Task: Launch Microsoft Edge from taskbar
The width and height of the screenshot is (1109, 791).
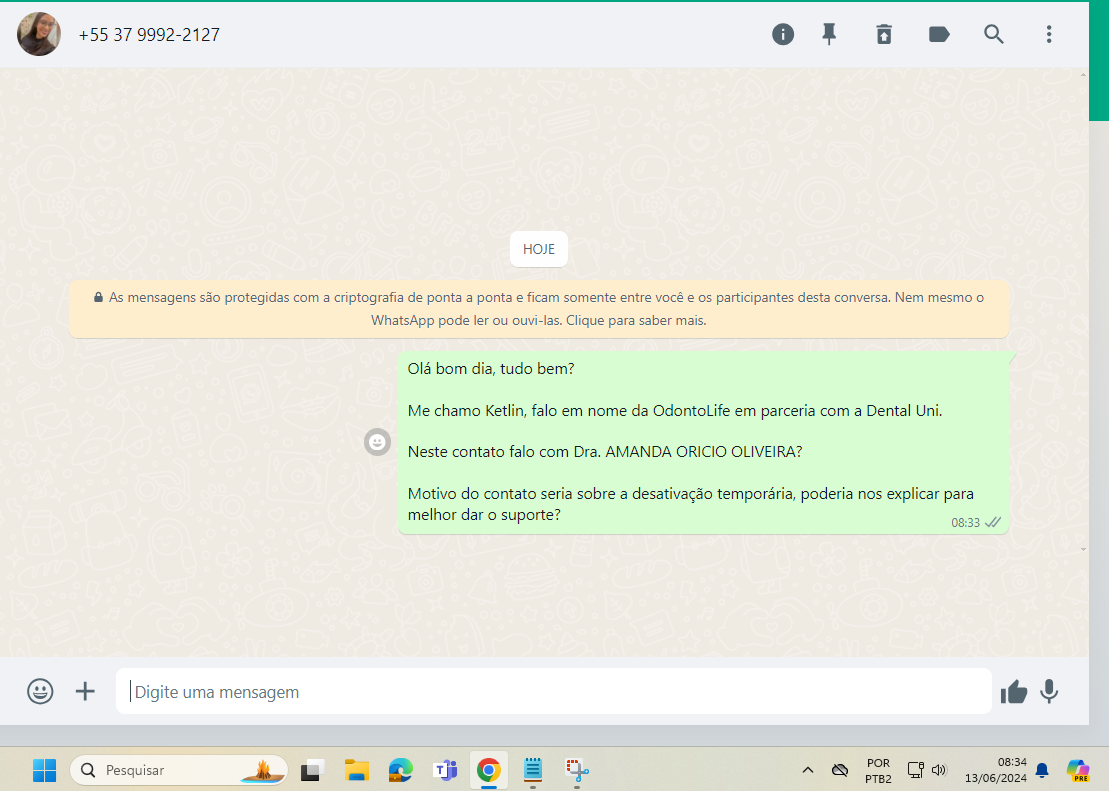Action: [x=401, y=770]
